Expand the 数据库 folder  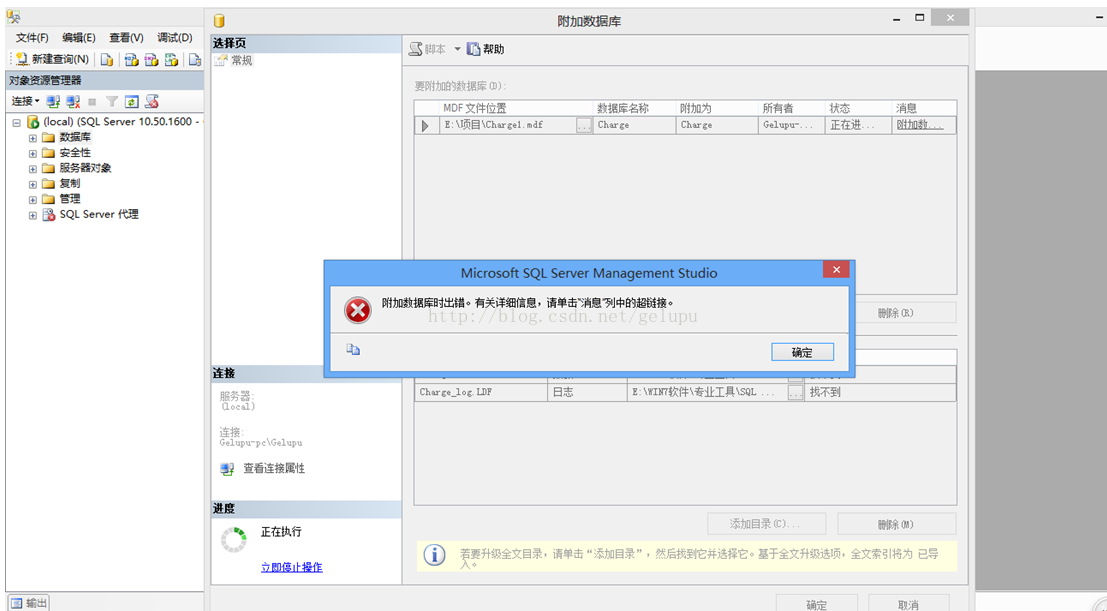coord(32,138)
